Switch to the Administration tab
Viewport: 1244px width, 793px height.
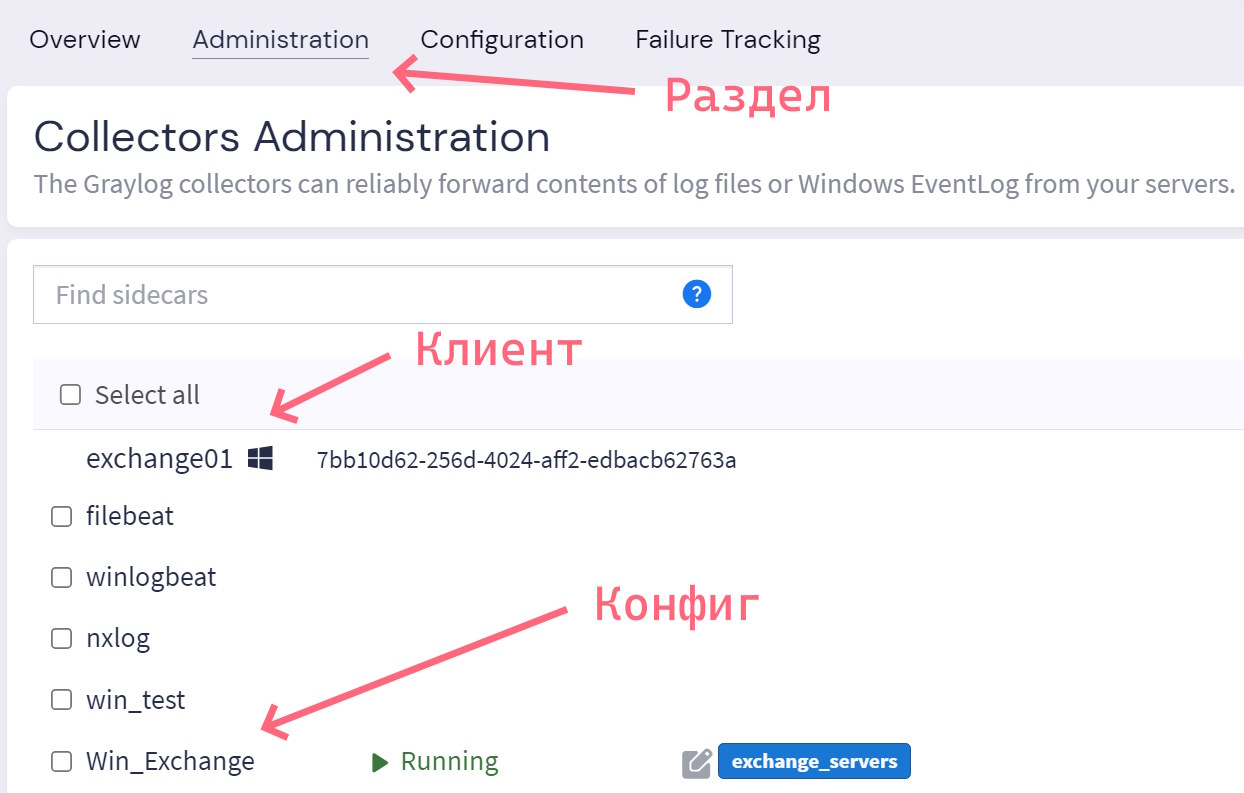(x=280, y=40)
